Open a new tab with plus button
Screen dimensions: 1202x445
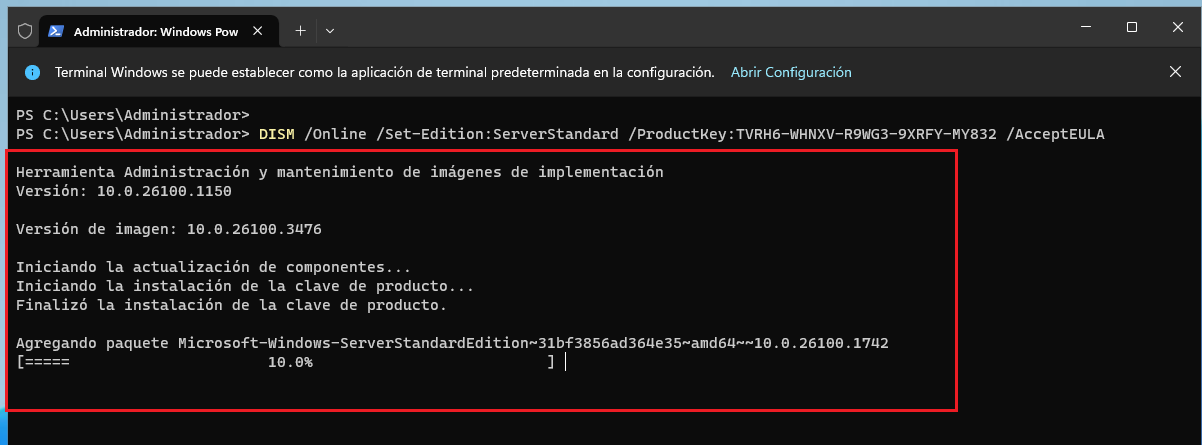click(300, 31)
